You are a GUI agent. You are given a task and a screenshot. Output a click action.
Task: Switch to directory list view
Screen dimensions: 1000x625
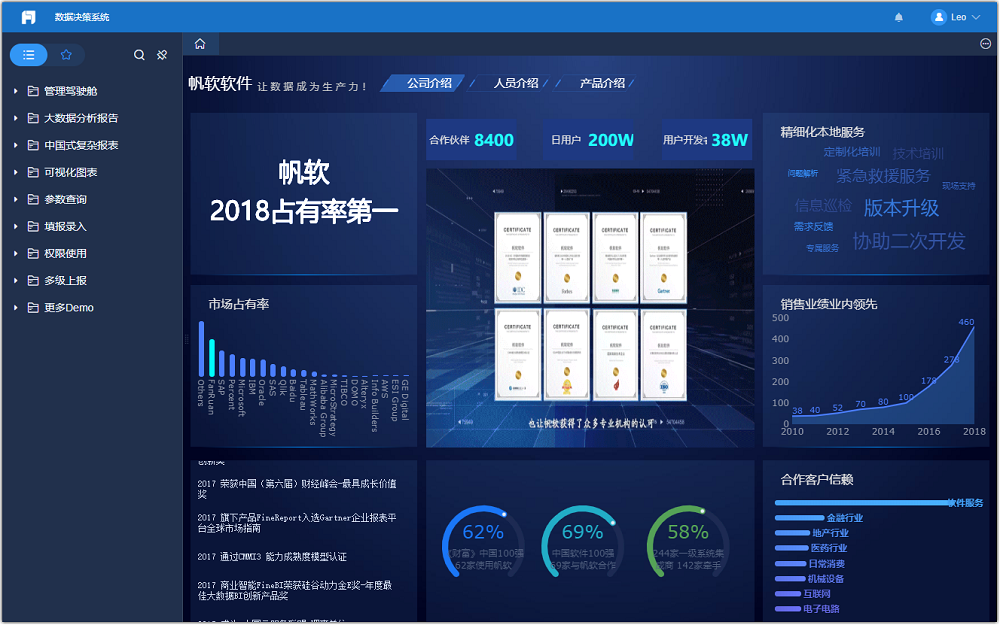coord(29,55)
